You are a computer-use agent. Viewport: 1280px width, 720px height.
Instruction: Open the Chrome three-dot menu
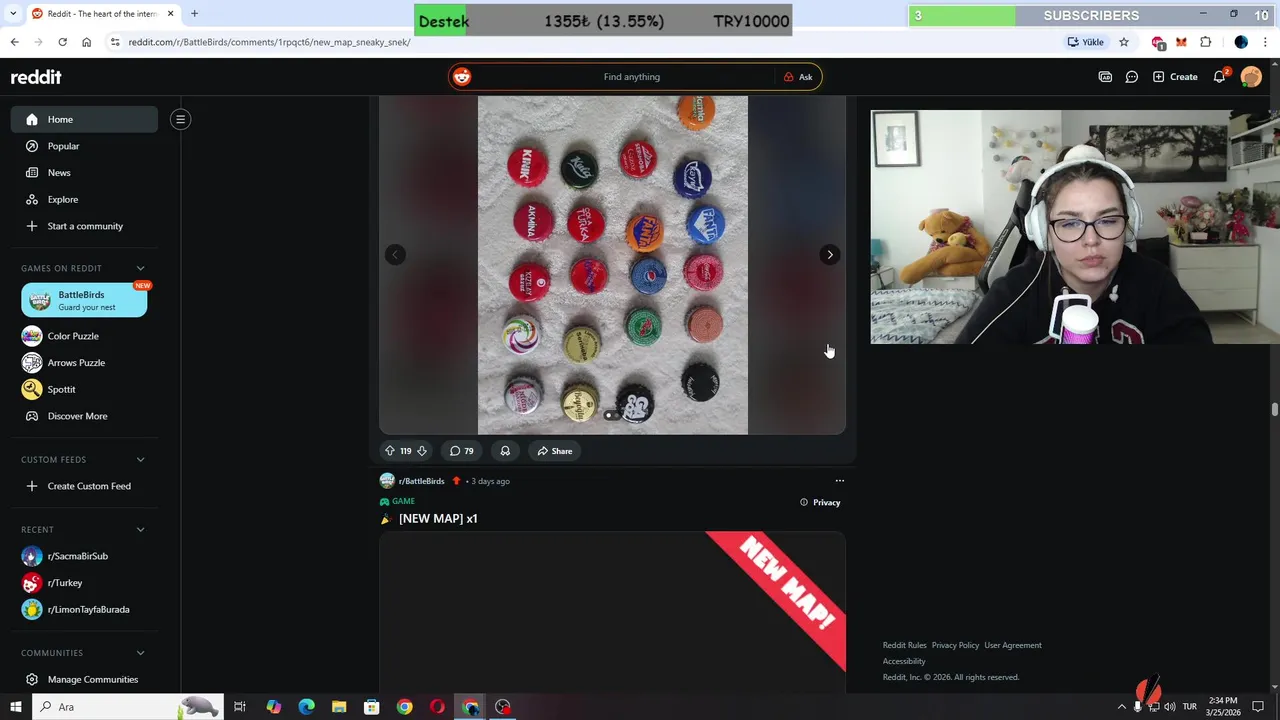(1266, 42)
